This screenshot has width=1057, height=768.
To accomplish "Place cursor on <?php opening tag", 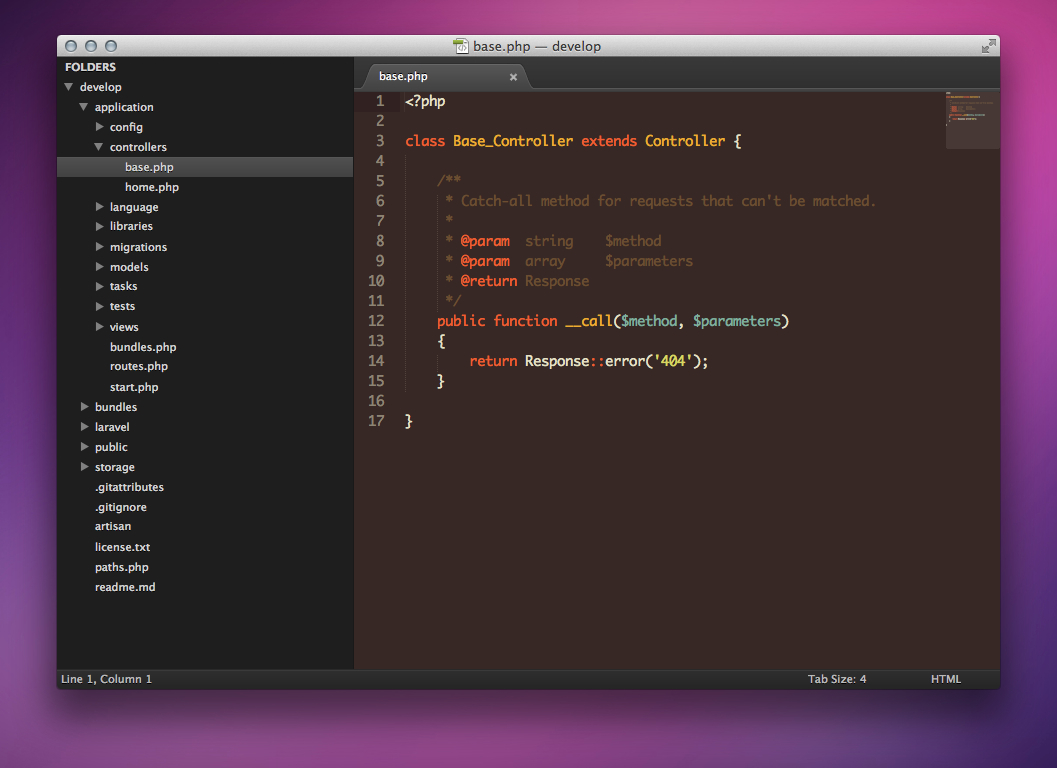I will [425, 101].
